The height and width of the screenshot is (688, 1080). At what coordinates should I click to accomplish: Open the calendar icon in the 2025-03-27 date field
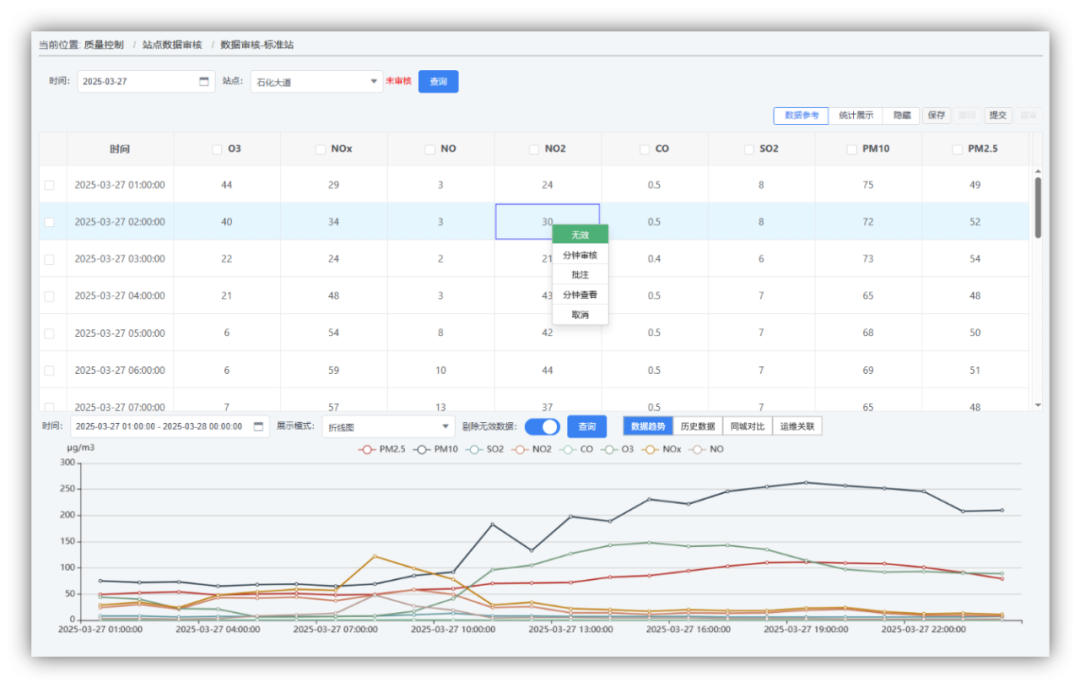coord(204,81)
